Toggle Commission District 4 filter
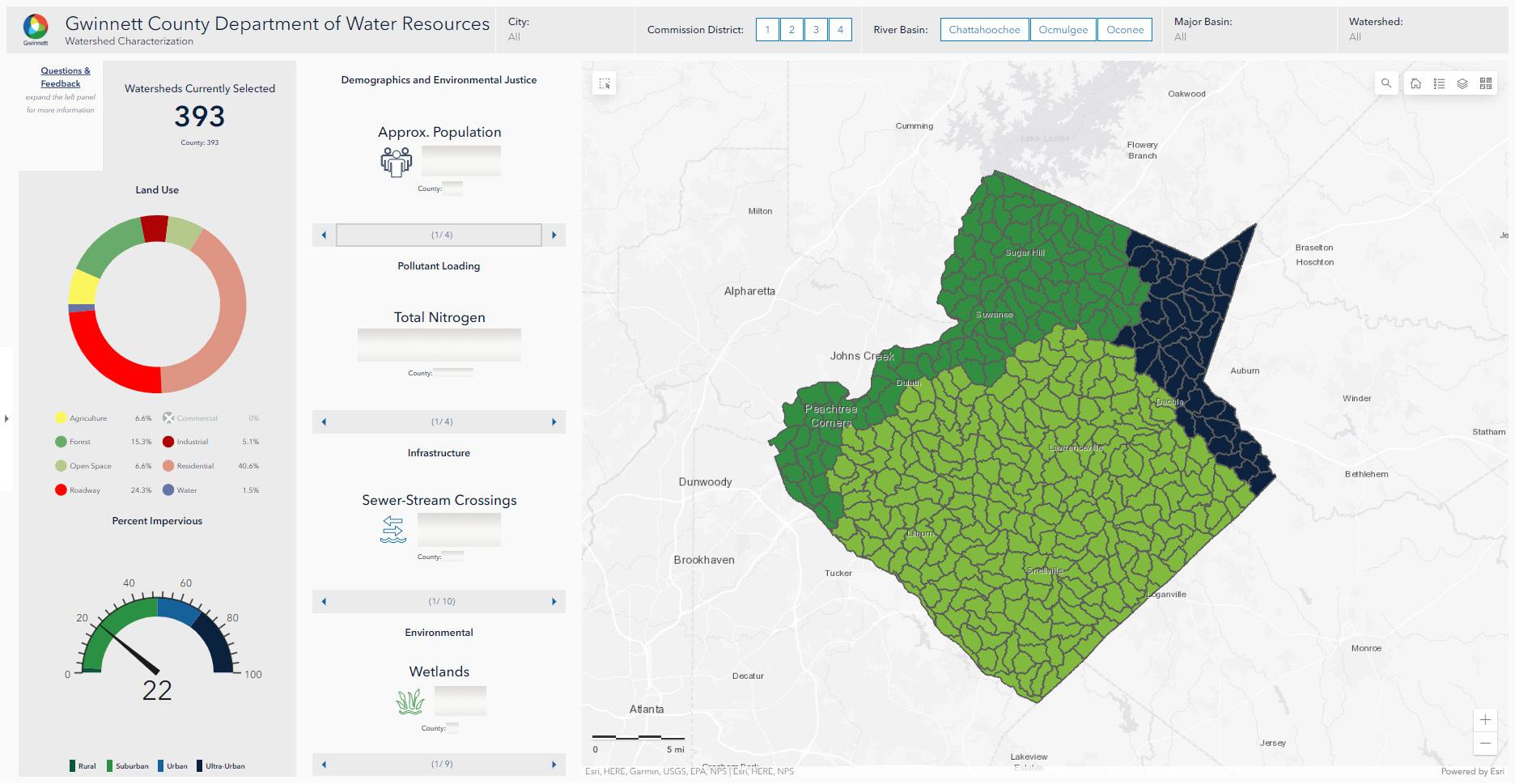The width and height of the screenshot is (1515, 784). [x=840, y=30]
